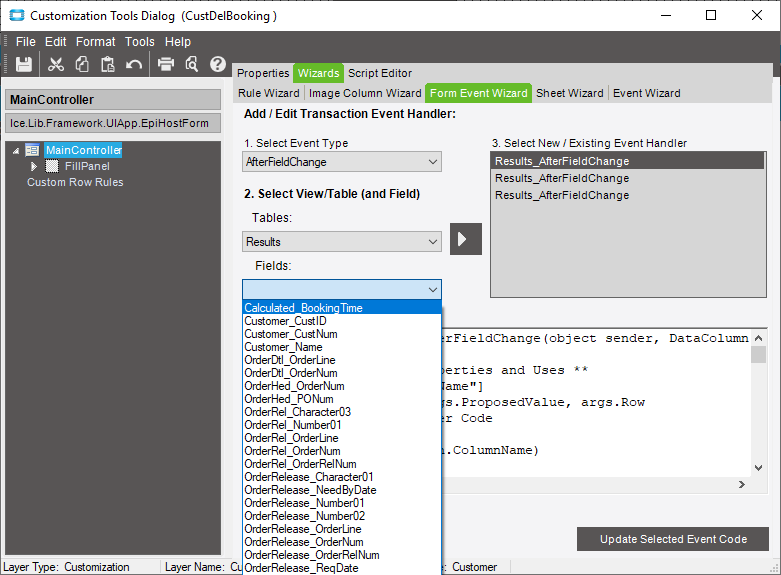Choose OrderHed_PONum field
781x575 pixels.
tap(342, 399)
